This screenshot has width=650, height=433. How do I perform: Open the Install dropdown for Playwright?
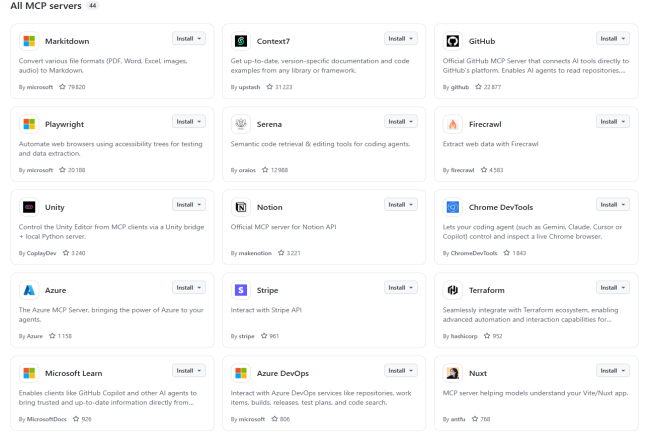click(189, 122)
